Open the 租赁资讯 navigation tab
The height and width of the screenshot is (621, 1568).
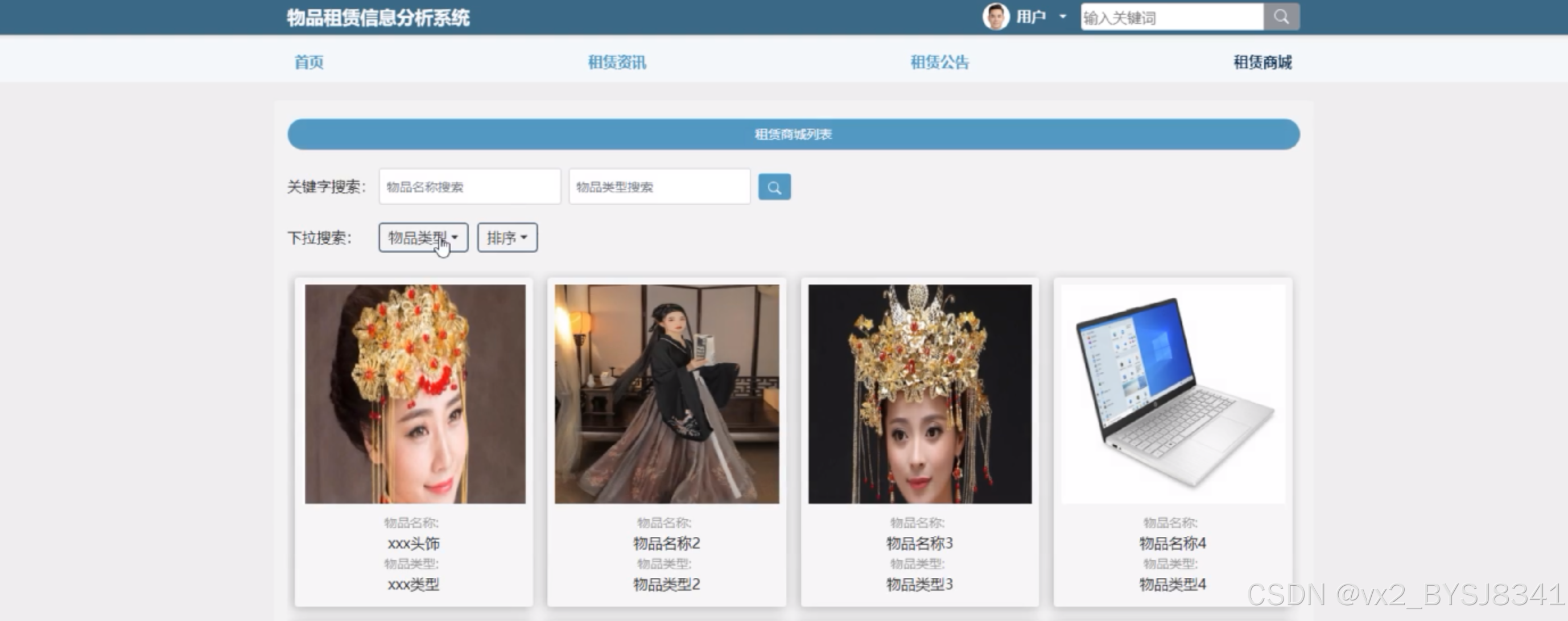(617, 62)
